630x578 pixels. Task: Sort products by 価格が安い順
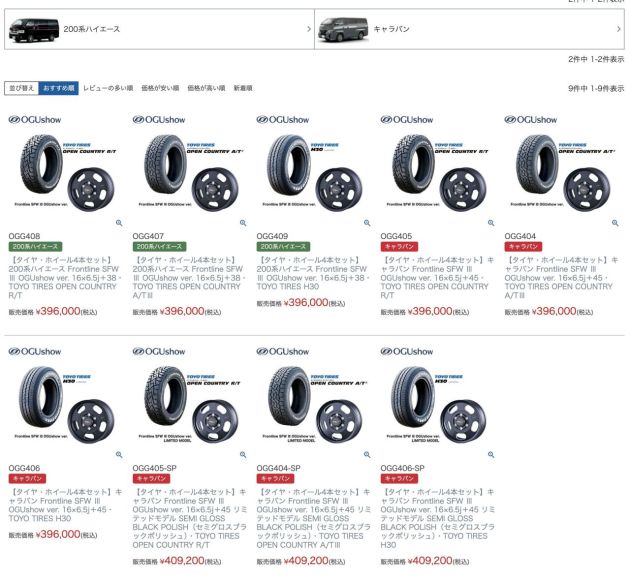[x=160, y=88]
